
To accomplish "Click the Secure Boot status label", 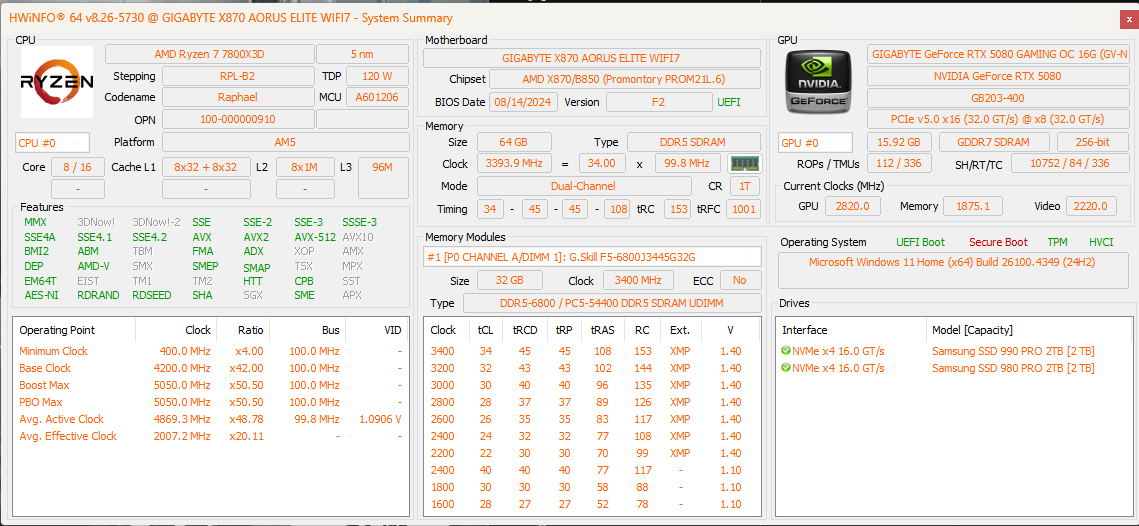I will (998, 243).
